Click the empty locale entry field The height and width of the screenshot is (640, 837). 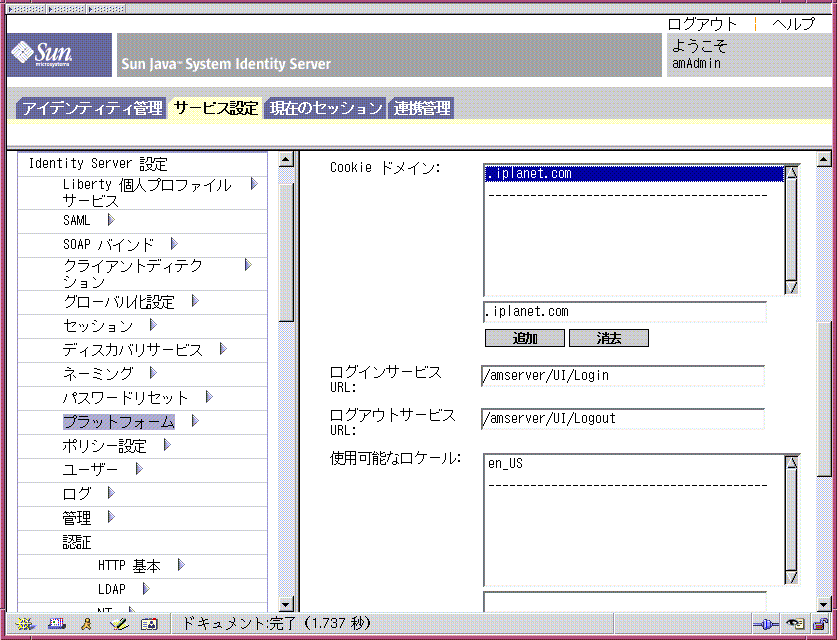pyautogui.click(x=625, y=602)
